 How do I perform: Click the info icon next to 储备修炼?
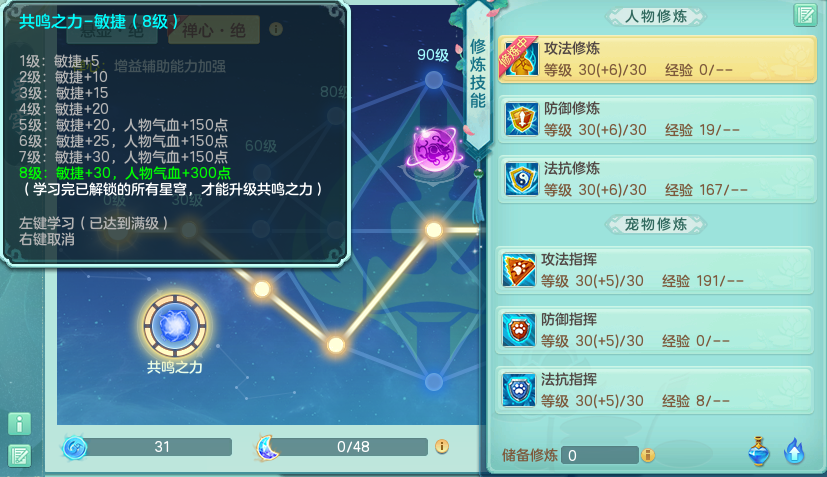coord(648,455)
